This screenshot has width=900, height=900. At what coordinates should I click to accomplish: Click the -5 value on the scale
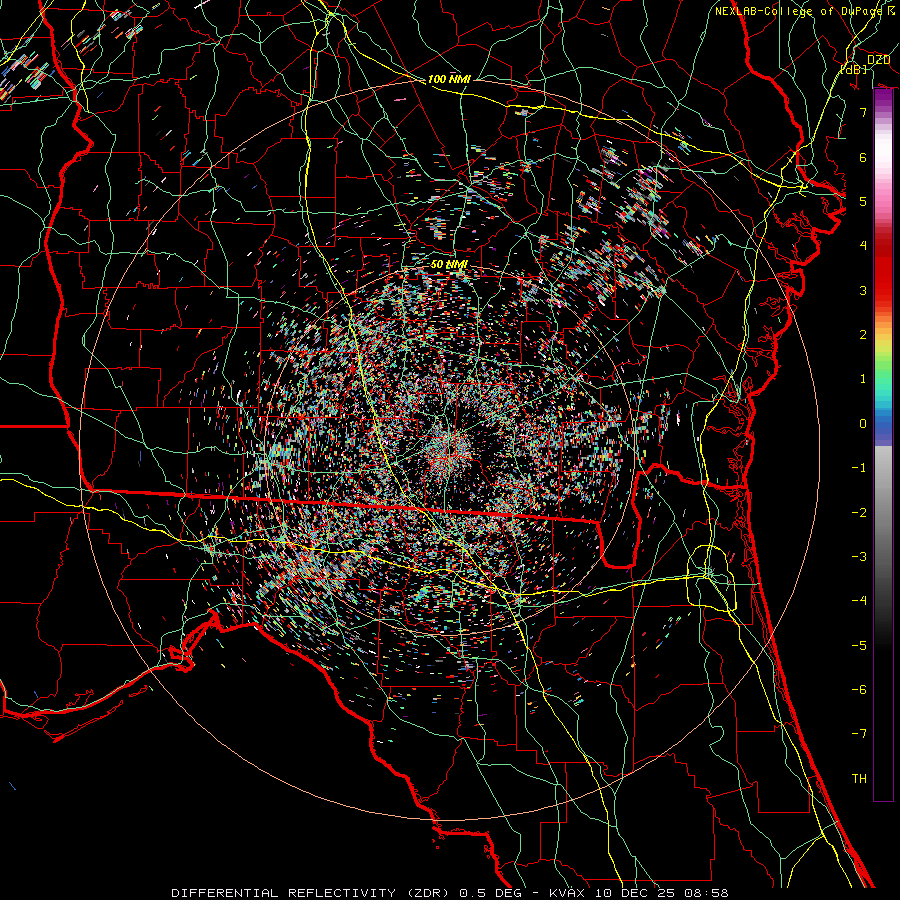pos(859,646)
